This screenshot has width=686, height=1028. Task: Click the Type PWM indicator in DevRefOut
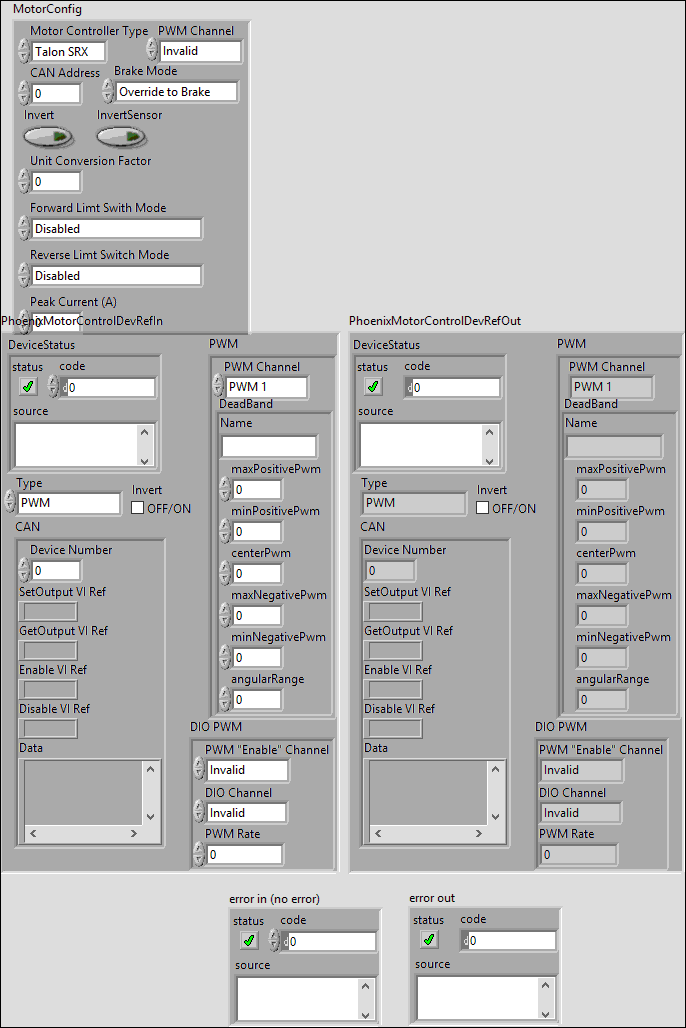[414, 503]
